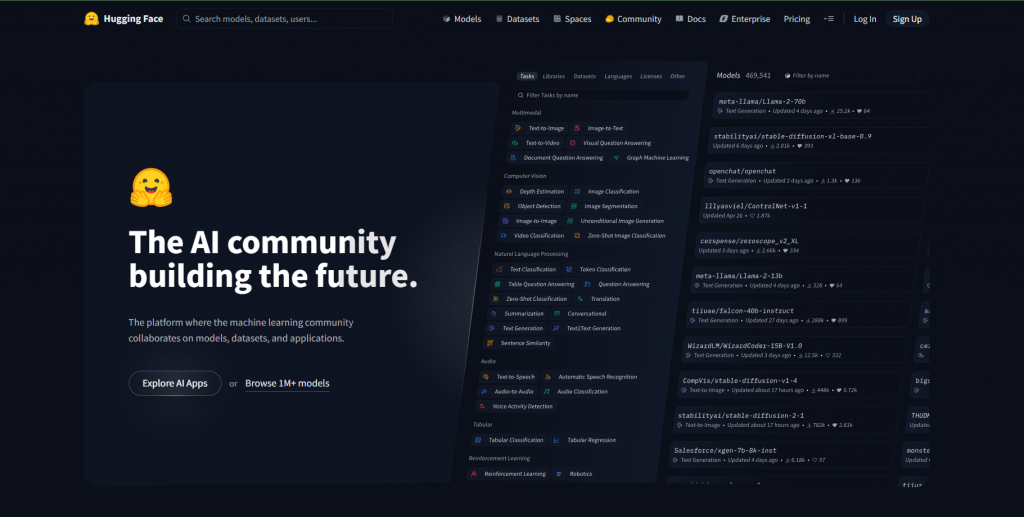Click the Hugging Face logo in header
This screenshot has height=517, width=1024.
[123, 19]
